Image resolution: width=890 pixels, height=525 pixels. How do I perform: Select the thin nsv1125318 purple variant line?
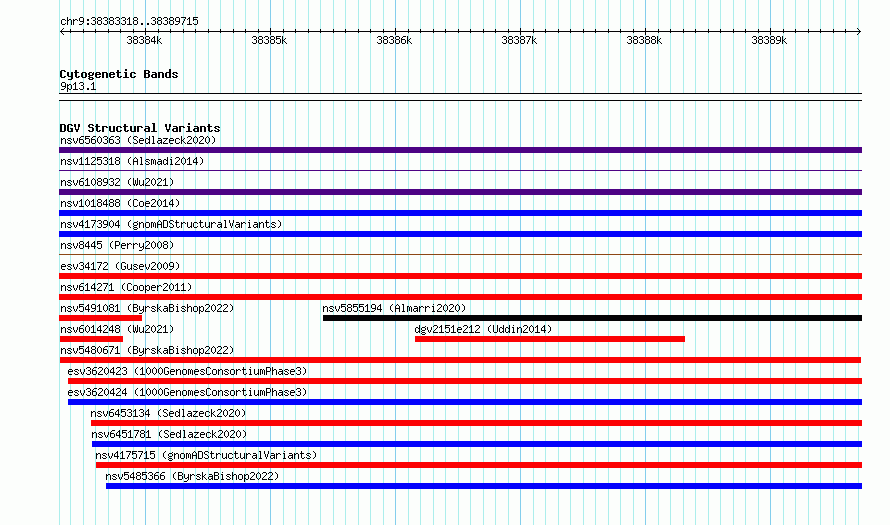point(460,170)
